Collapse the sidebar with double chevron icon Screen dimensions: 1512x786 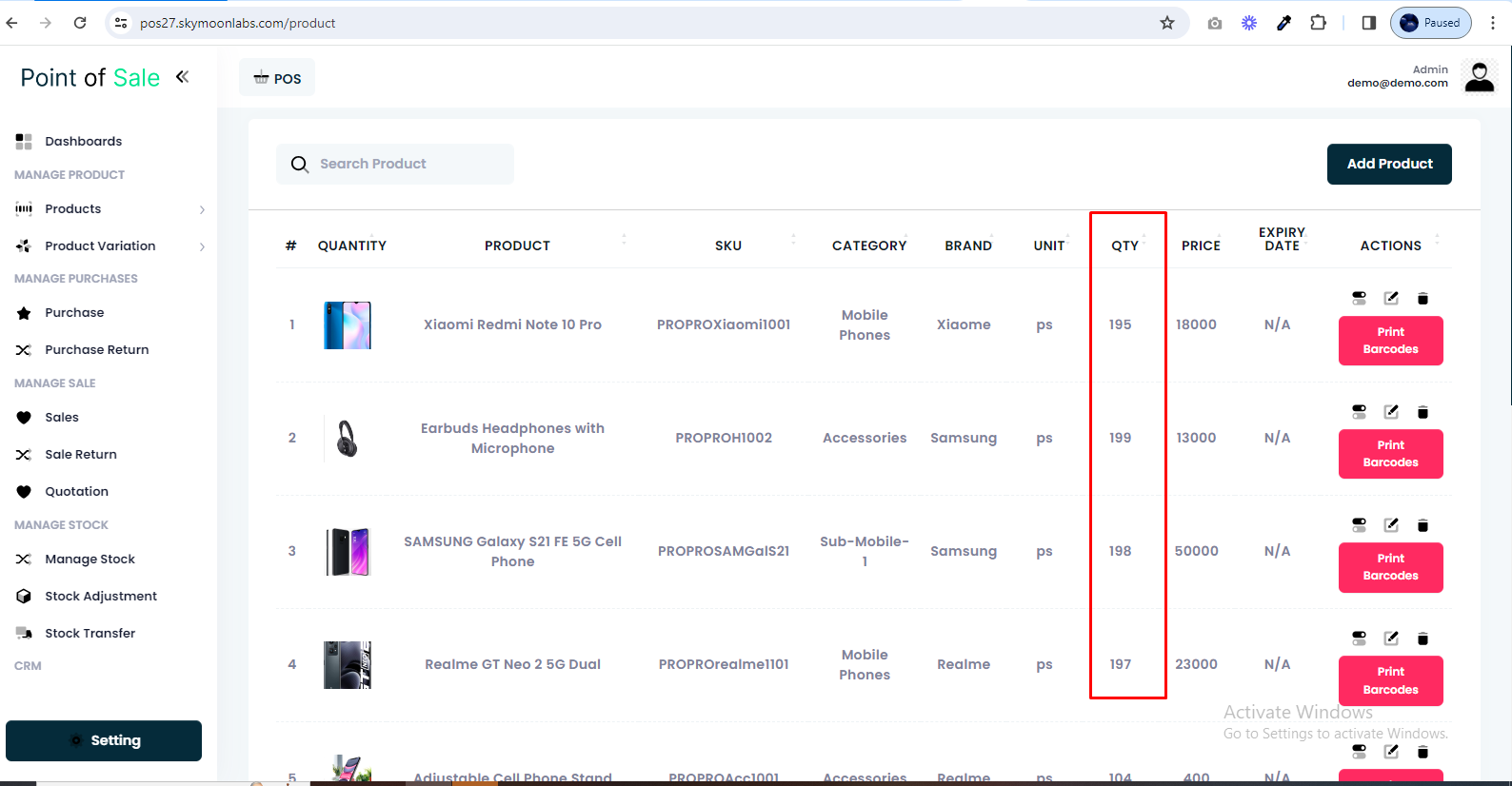[182, 77]
